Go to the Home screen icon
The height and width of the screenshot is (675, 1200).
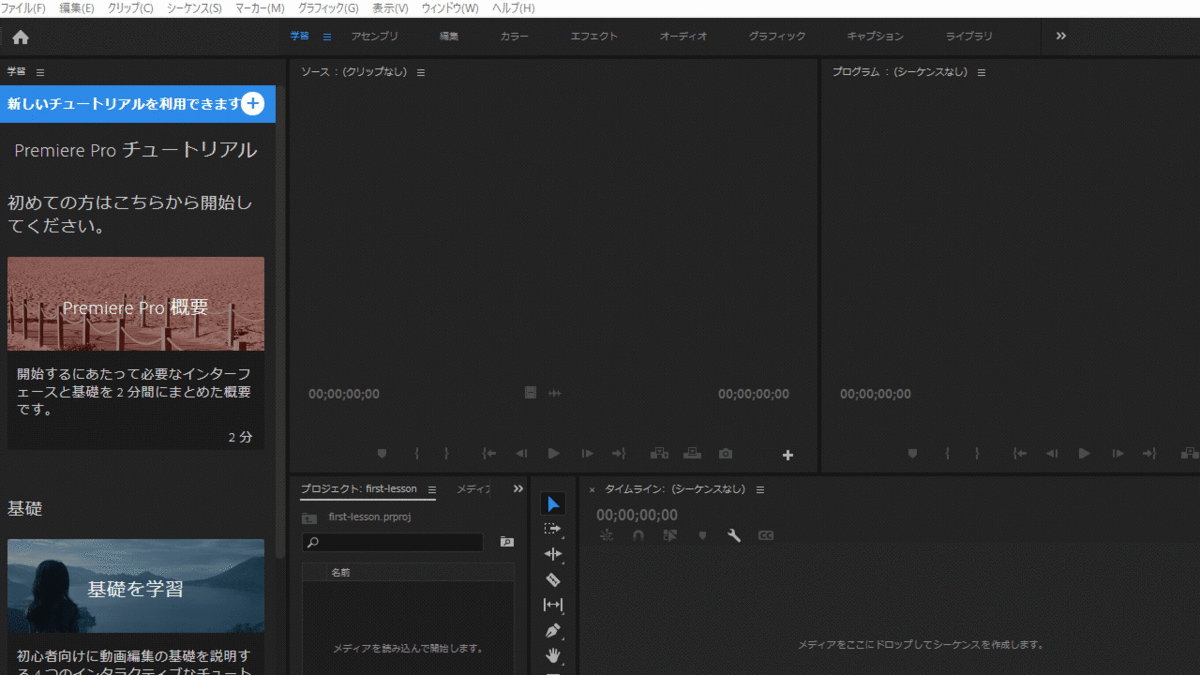pos(20,37)
